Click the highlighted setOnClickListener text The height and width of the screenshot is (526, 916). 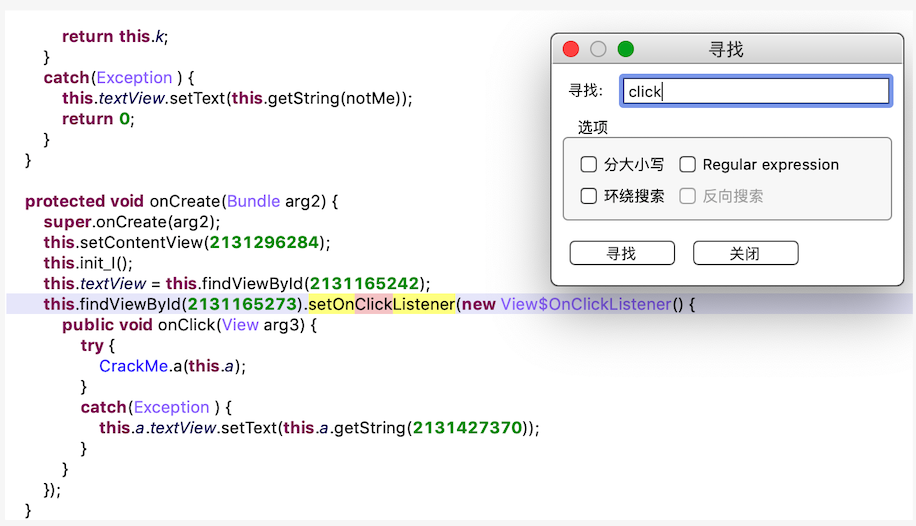point(381,304)
